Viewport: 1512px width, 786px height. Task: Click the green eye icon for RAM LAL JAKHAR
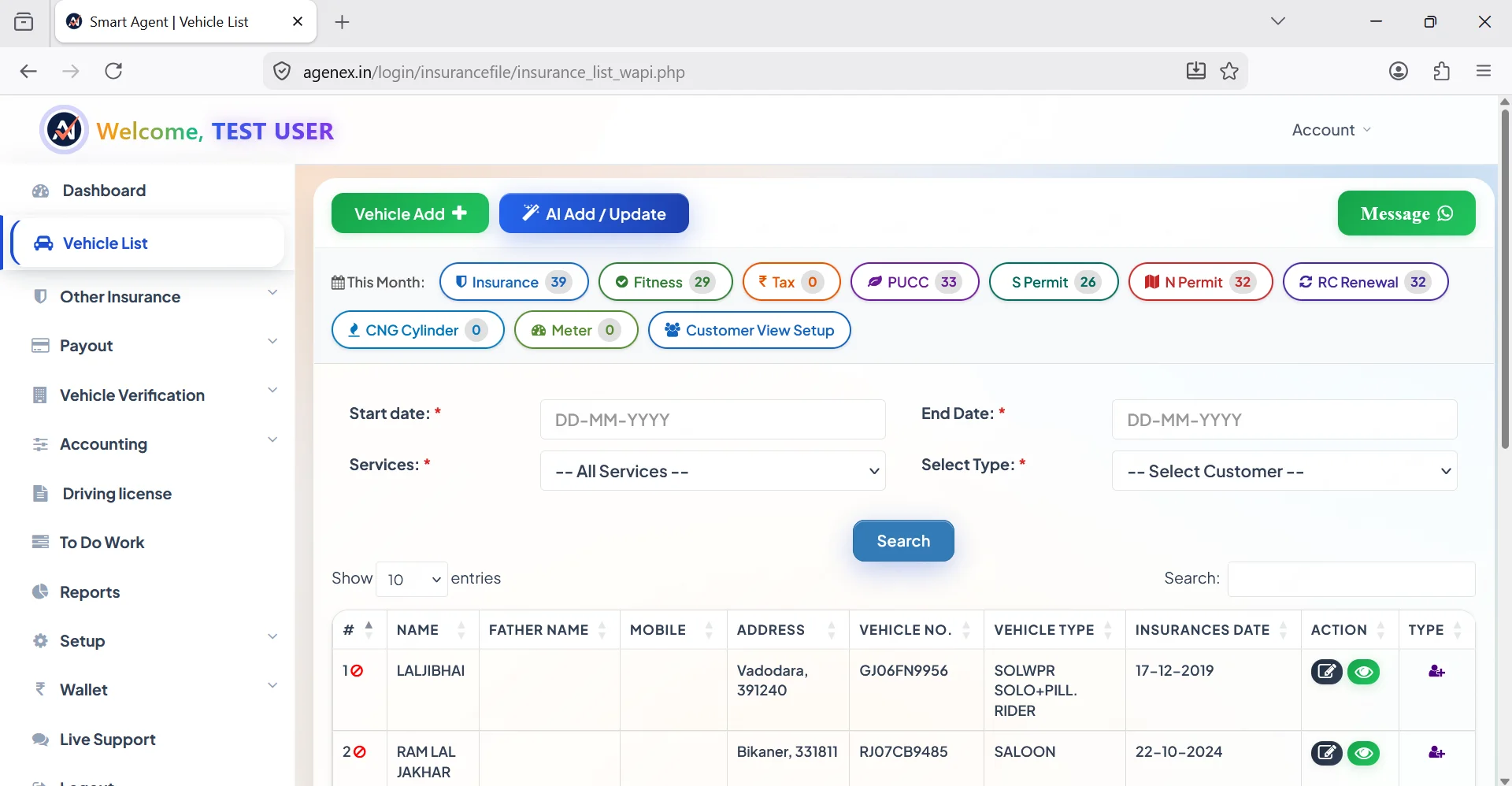pos(1364,753)
